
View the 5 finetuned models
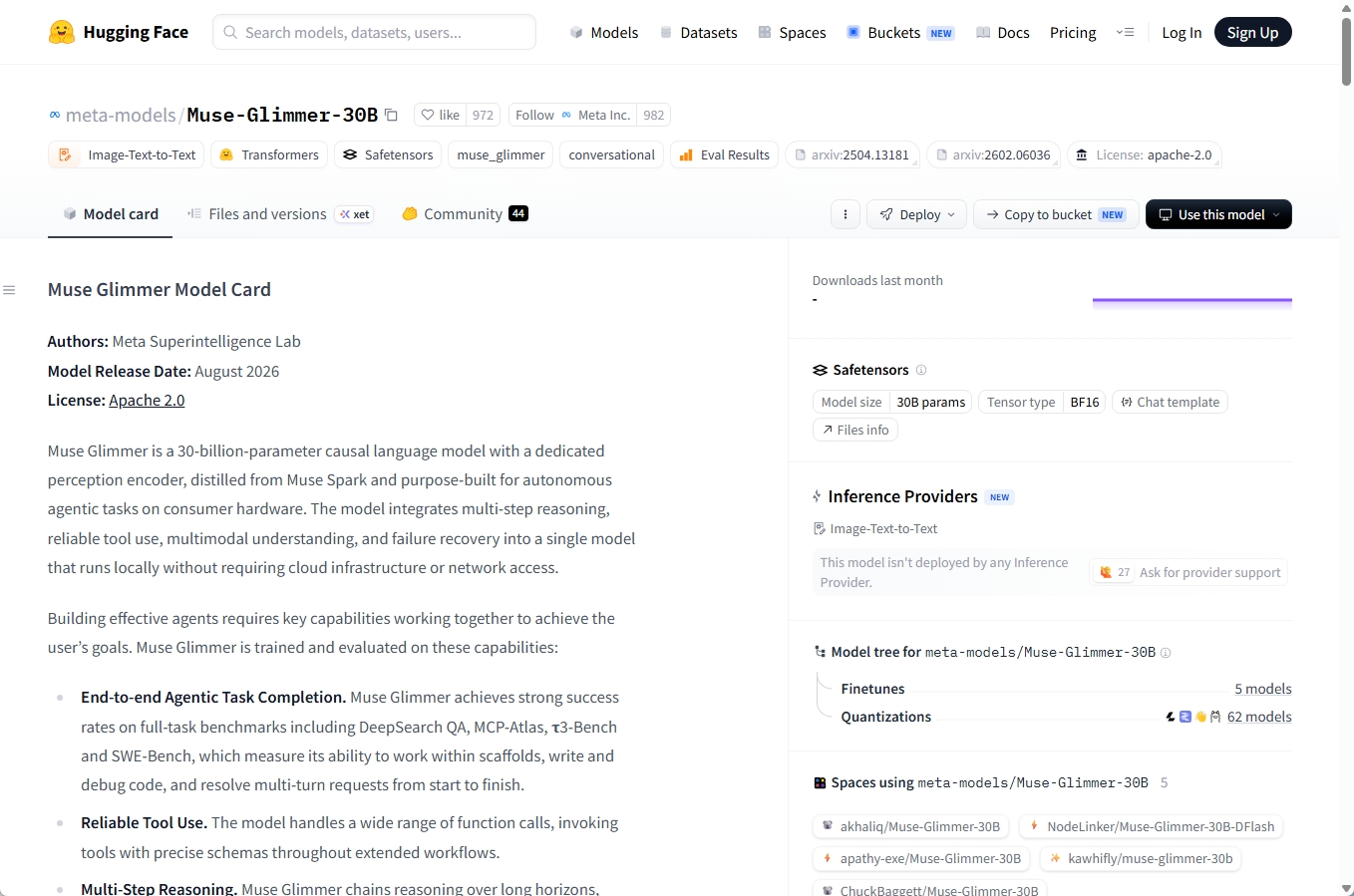tap(1262, 689)
